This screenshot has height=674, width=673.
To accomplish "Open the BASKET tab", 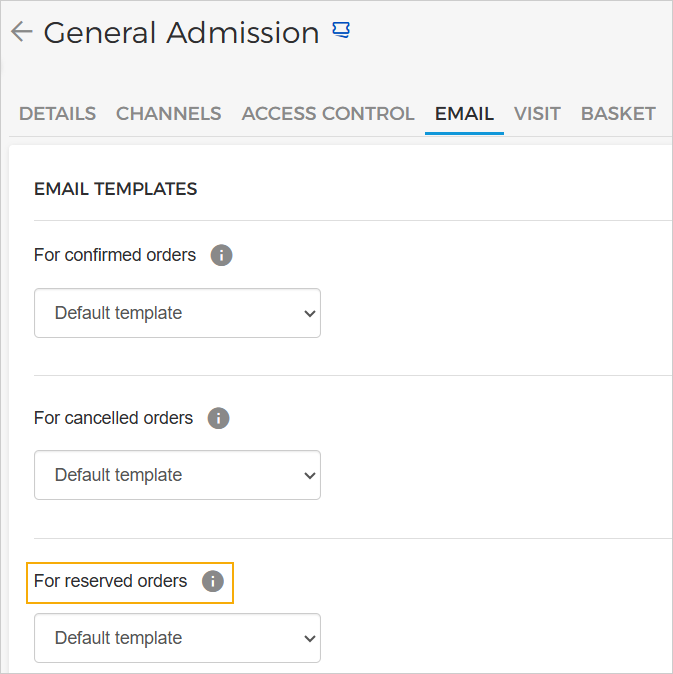I will pos(618,113).
